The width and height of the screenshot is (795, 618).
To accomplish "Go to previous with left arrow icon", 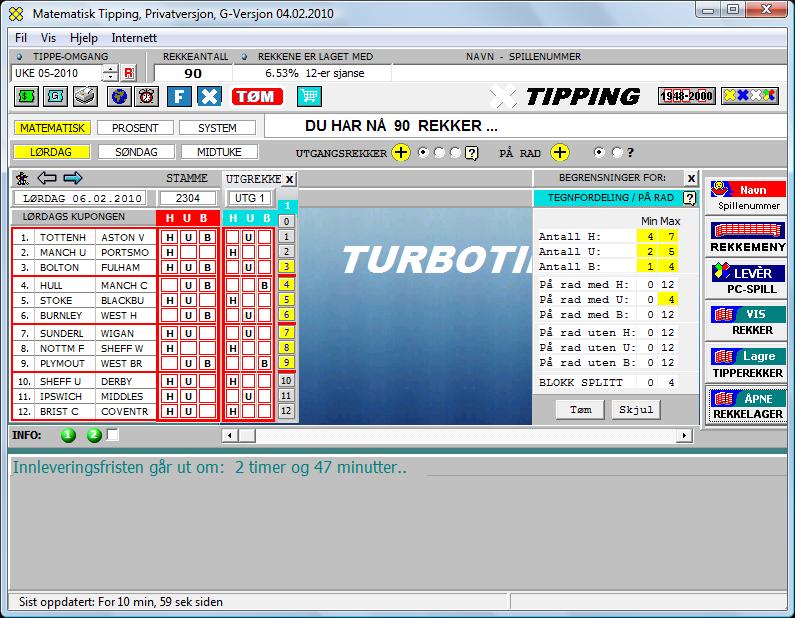I will pos(47,178).
